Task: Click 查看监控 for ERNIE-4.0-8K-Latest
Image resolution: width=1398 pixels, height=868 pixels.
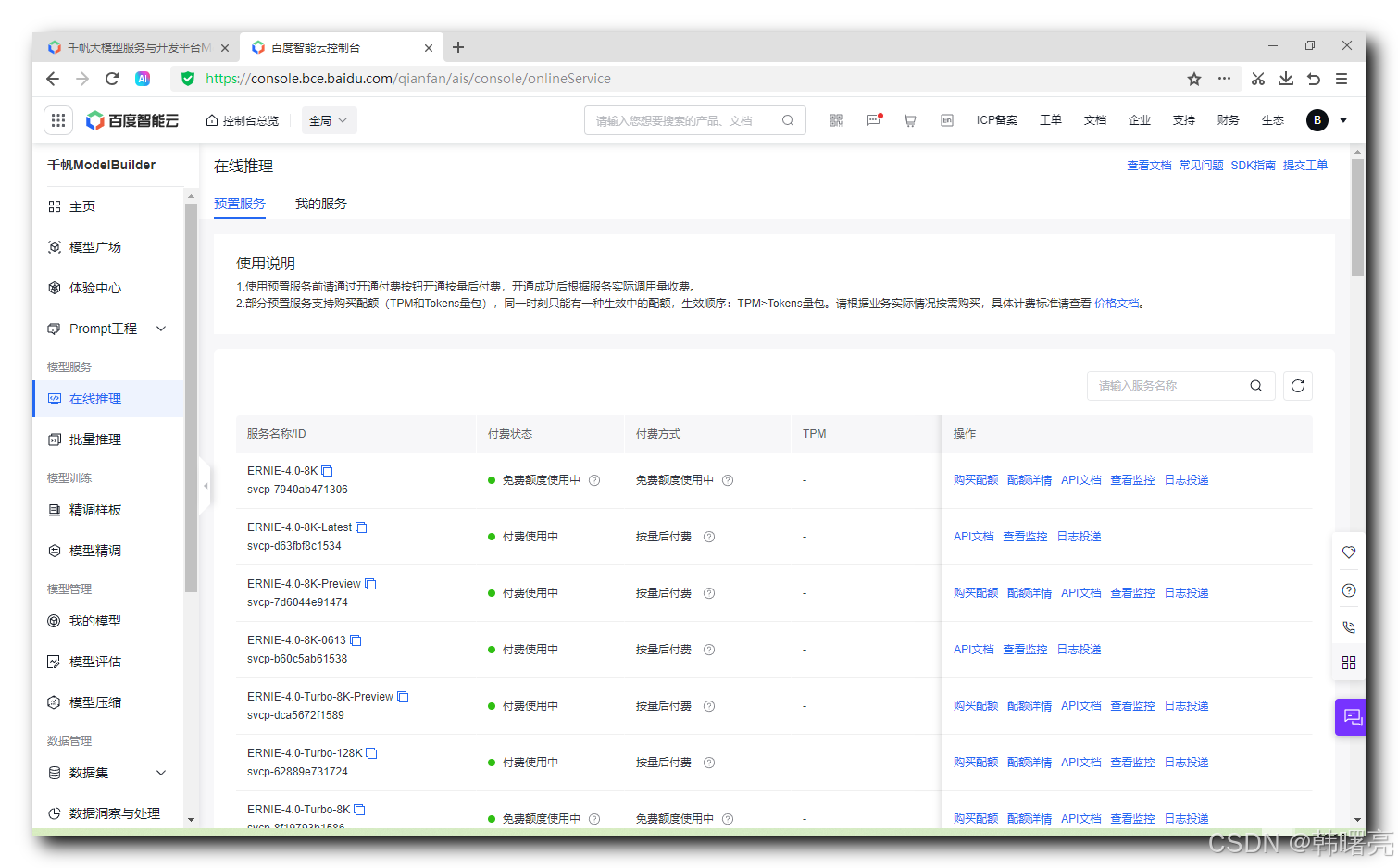Action: click(x=1025, y=537)
